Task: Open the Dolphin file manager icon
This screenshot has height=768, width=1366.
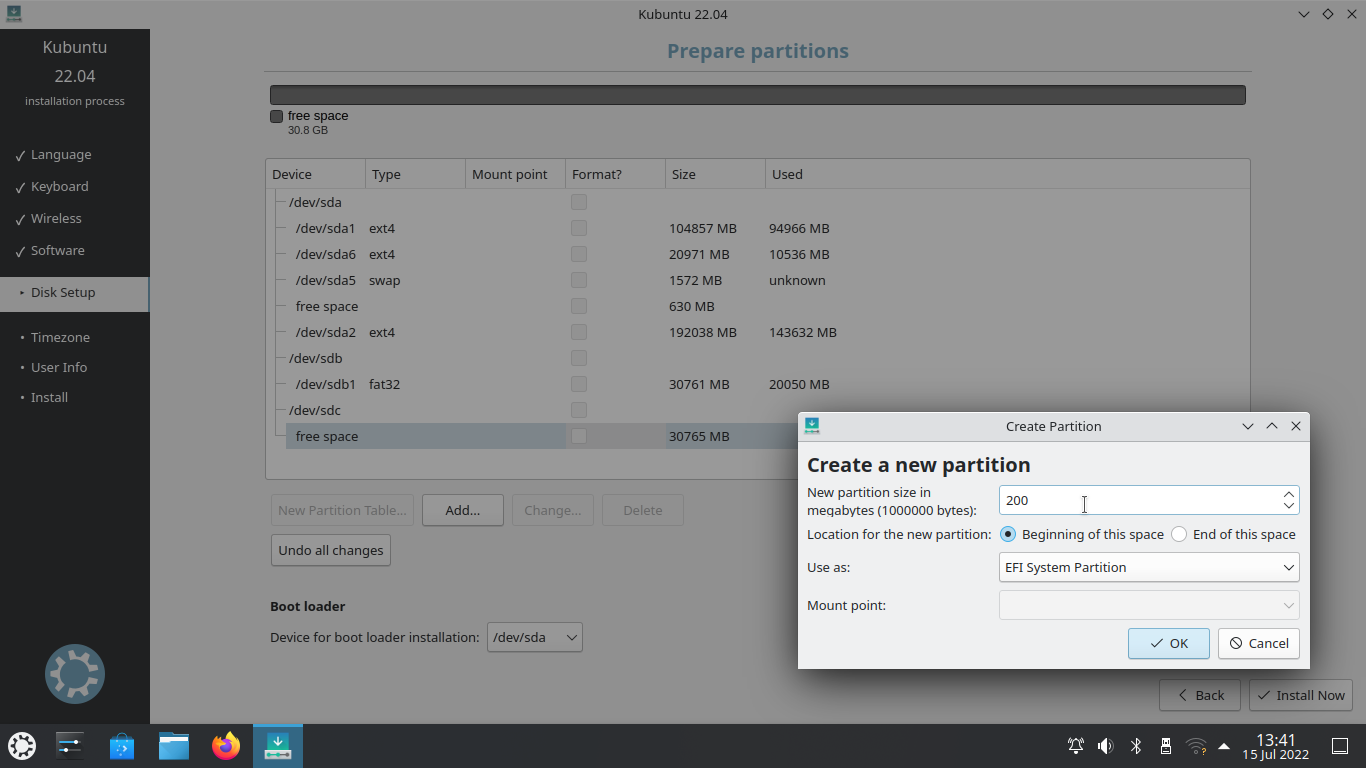Action: point(174,746)
